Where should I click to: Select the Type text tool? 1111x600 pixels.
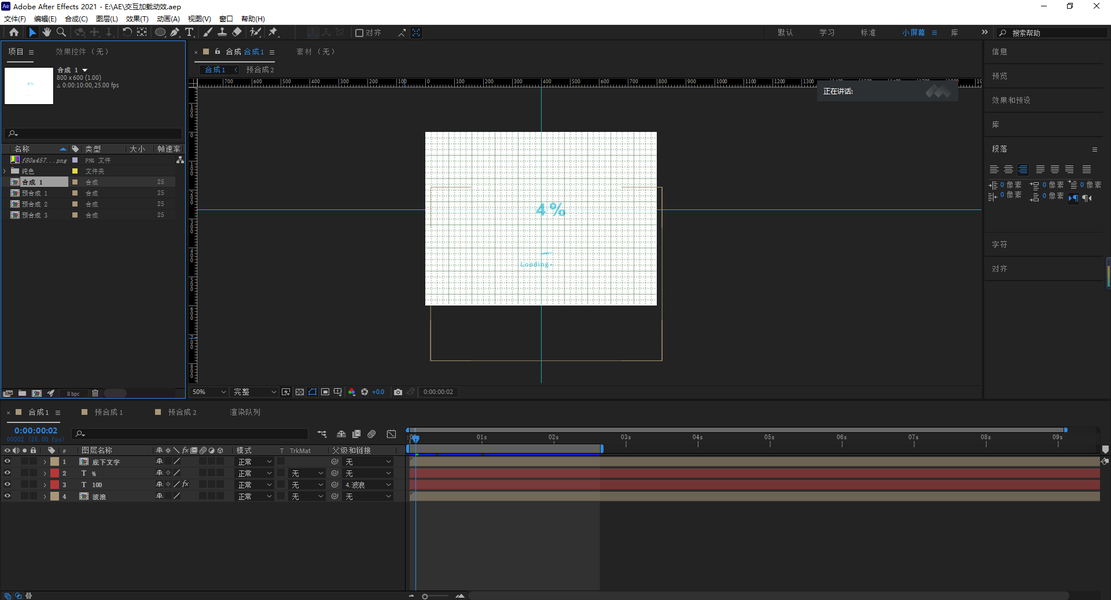[x=189, y=33]
